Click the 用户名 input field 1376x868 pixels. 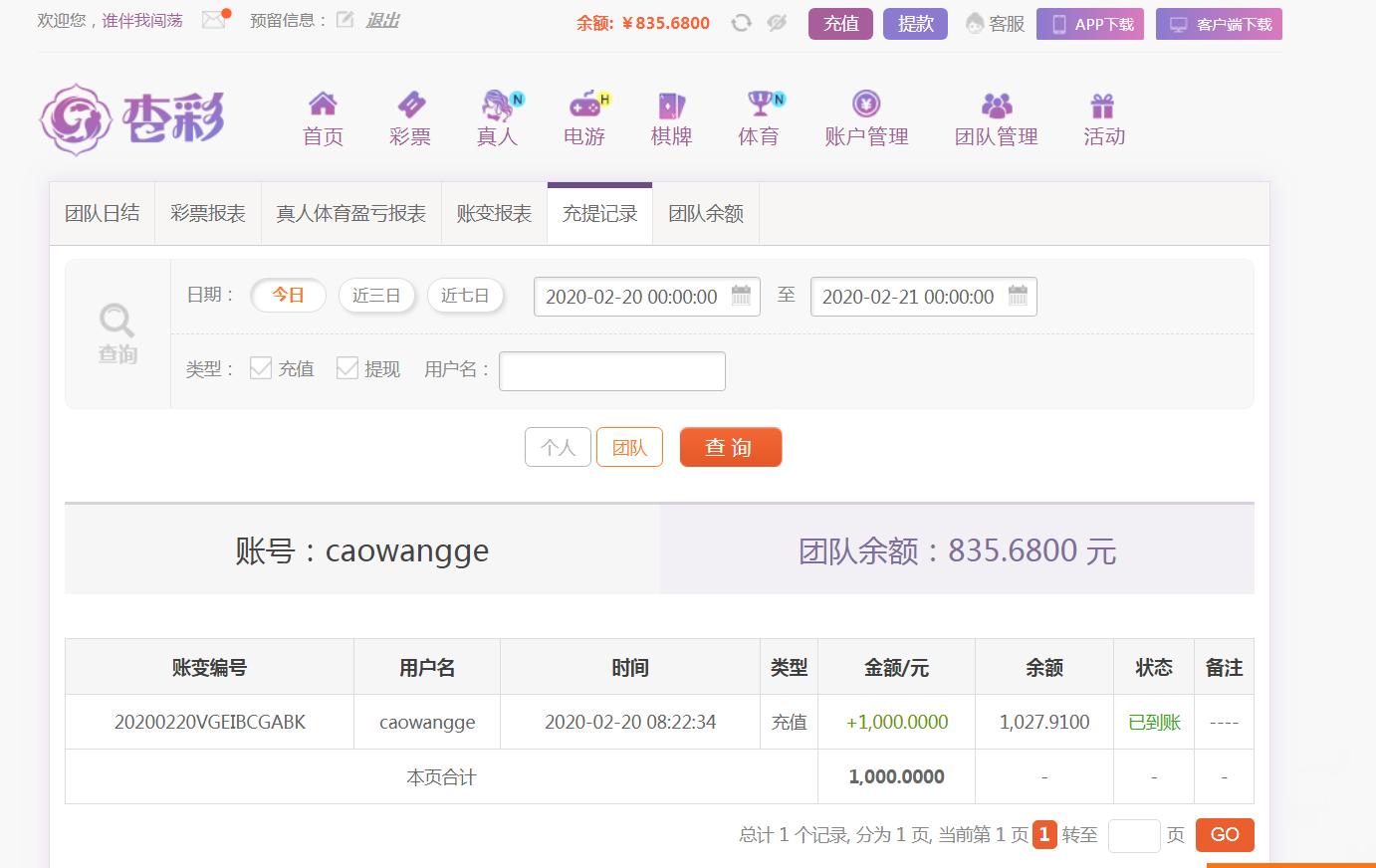(x=612, y=370)
